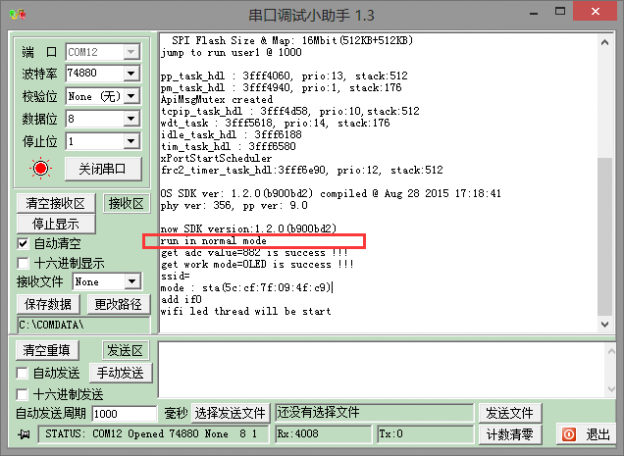624x456 pixels.
Task: Click the C:\COMDATA\ path field
Action: (84, 325)
